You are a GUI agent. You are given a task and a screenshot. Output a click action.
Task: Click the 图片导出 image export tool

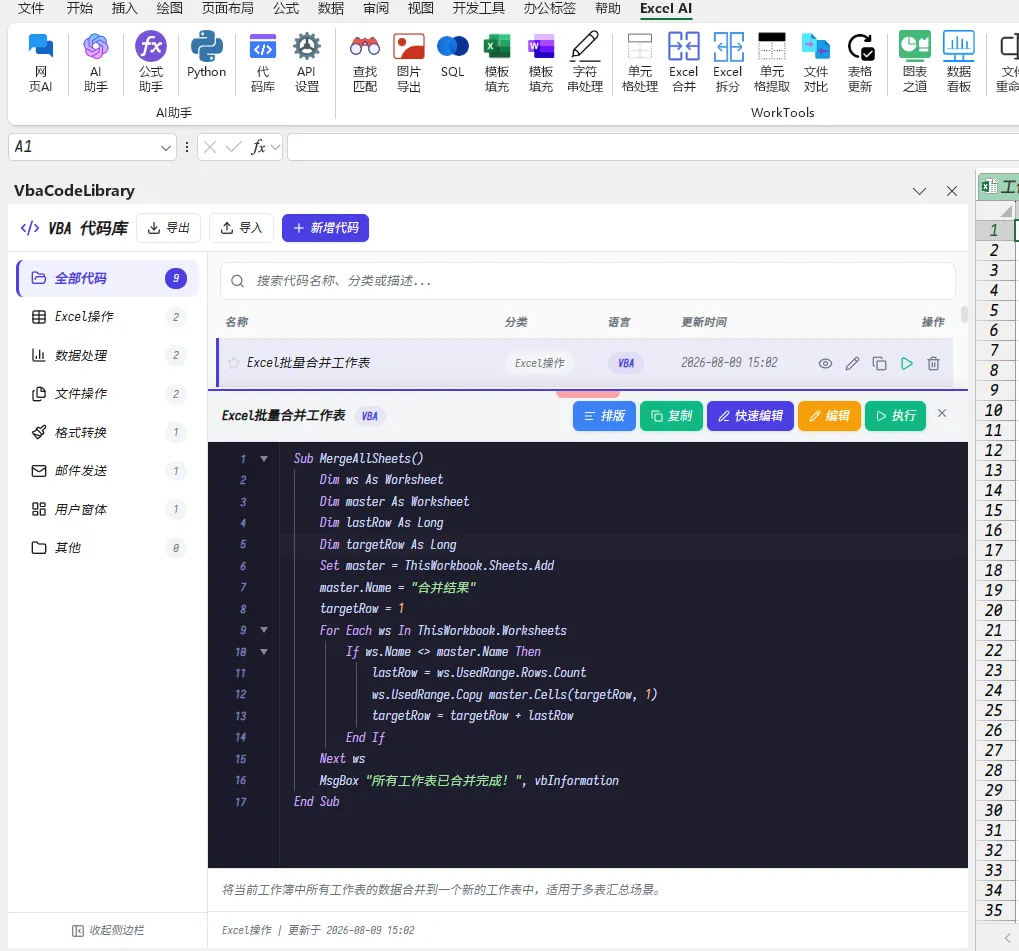pos(409,62)
